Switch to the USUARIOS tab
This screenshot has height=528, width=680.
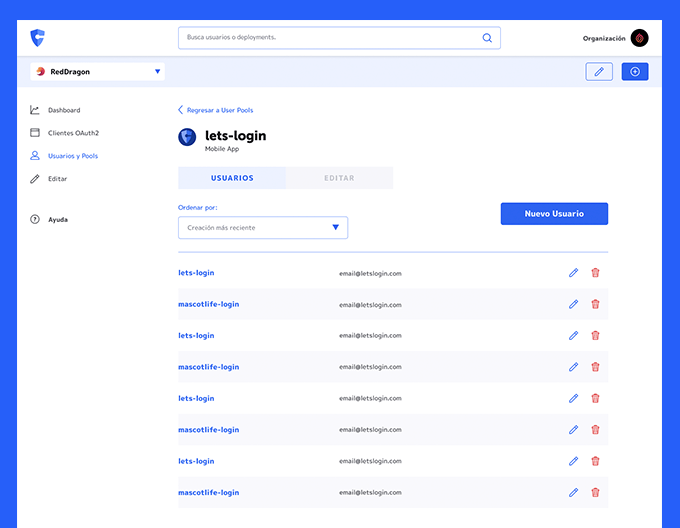232,178
